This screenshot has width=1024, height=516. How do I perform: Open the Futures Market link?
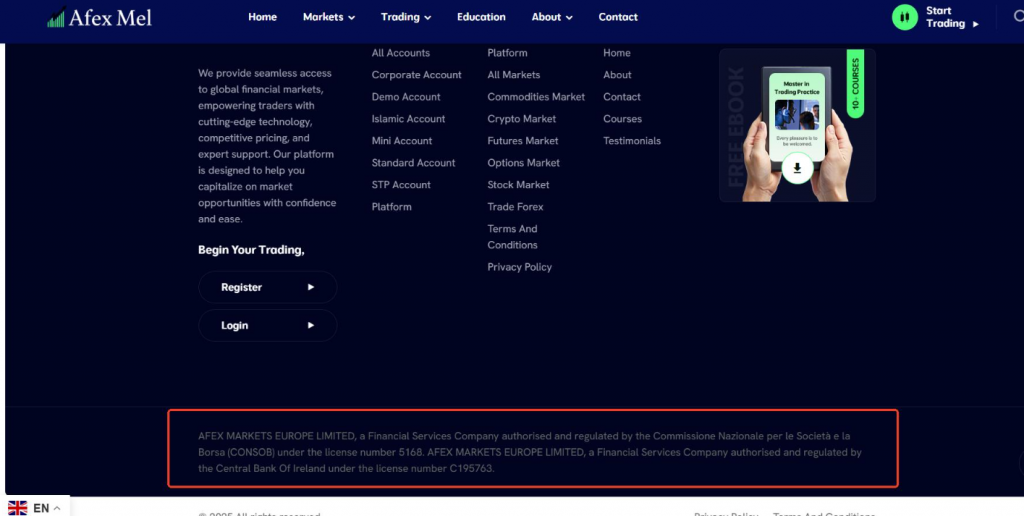point(522,141)
